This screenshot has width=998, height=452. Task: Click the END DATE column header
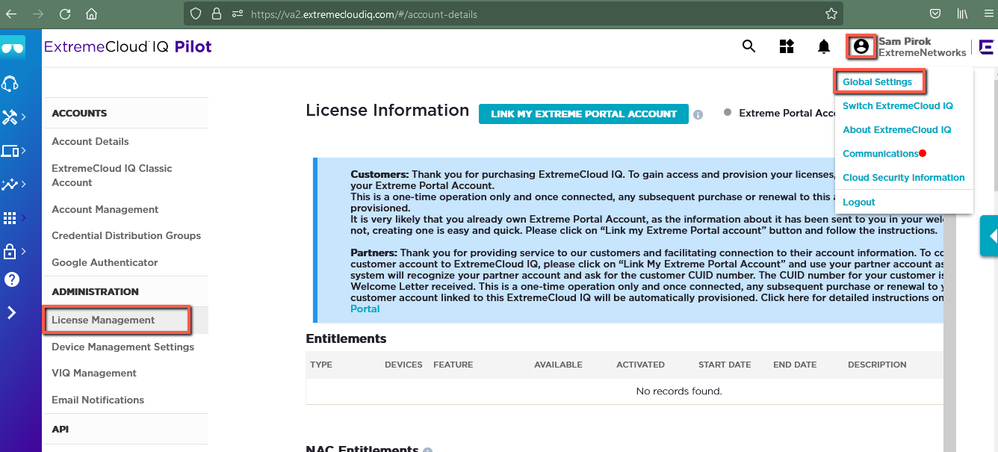[794, 365]
